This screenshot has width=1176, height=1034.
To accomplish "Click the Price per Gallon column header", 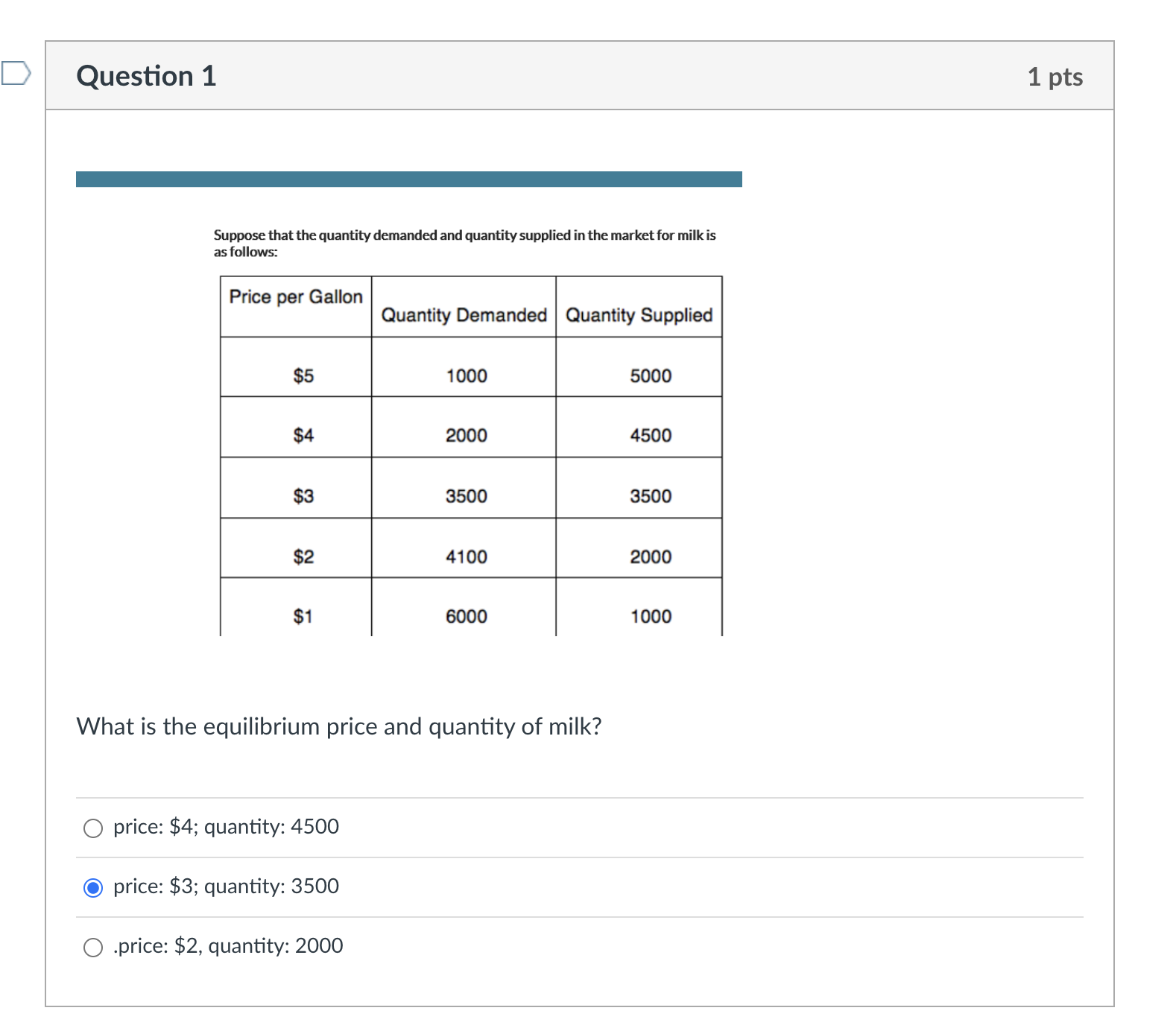I will [295, 296].
